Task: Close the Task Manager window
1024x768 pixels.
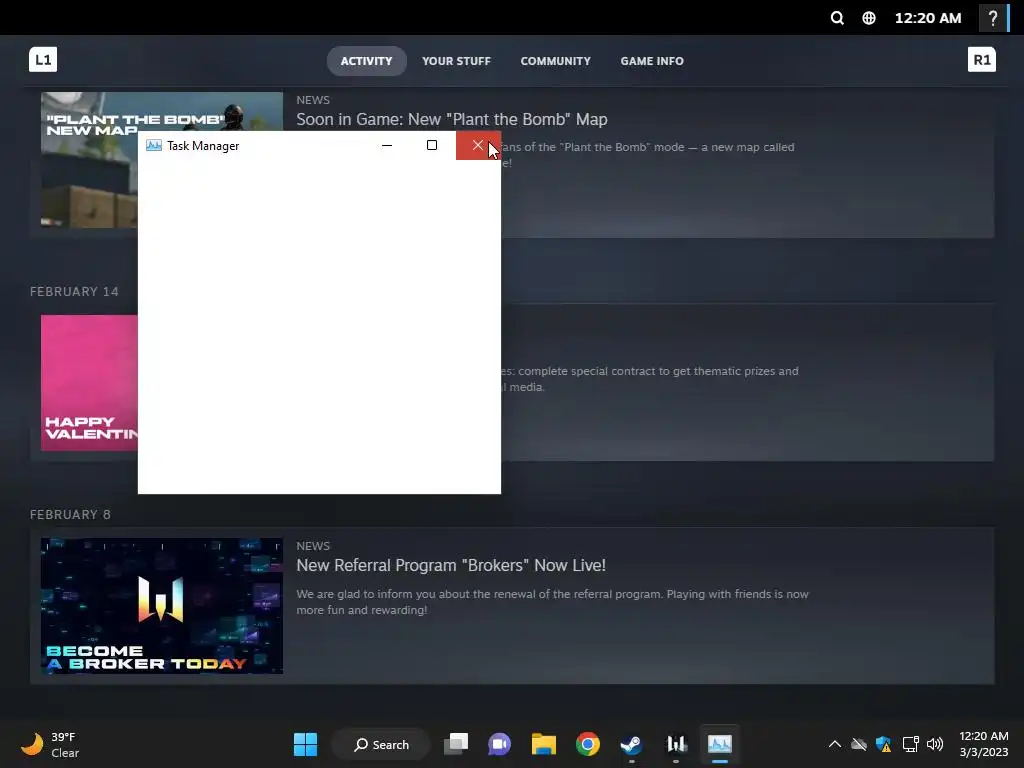Action: pos(478,146)
